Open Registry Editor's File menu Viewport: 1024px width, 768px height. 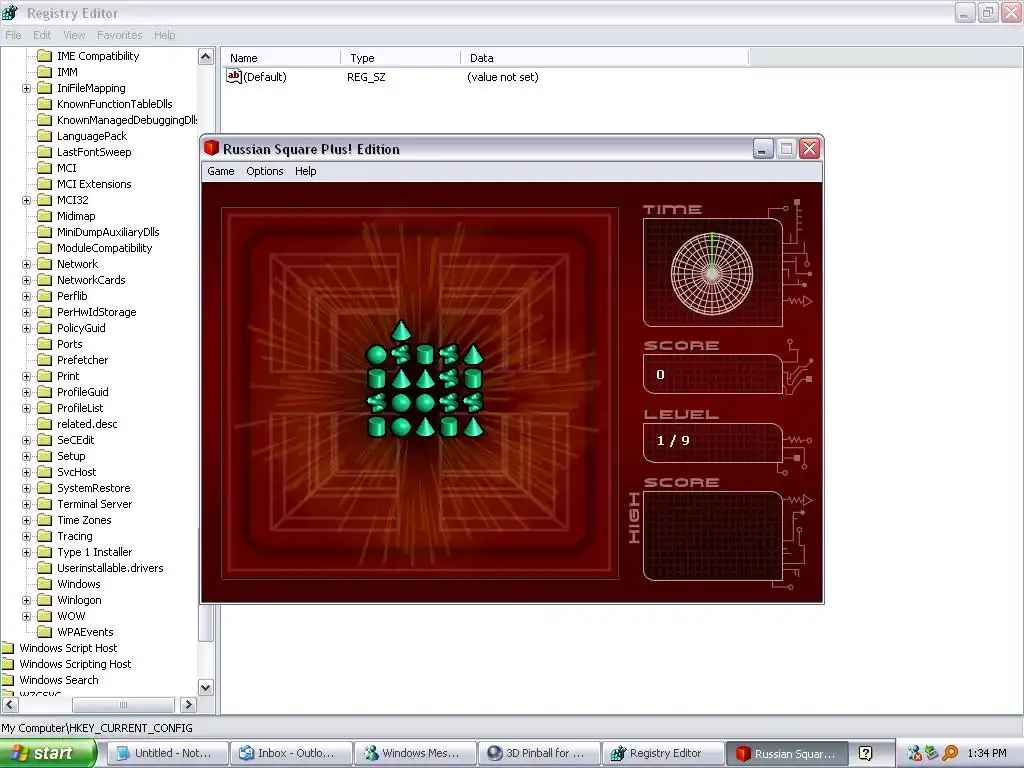coord(13,35)
